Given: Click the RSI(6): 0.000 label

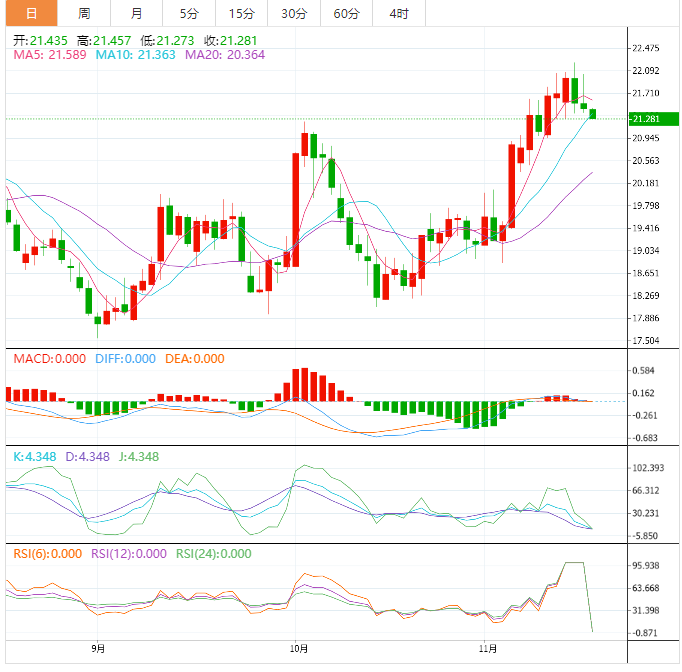Looking at the screenshot, I should tap(49, 554).
